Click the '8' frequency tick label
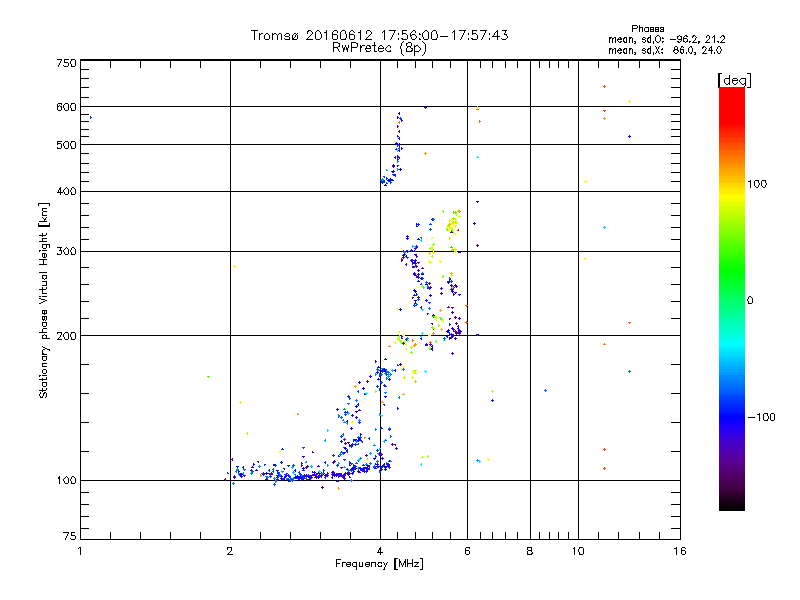Screen dimensions: 800x600 click(x=530, y=551)
